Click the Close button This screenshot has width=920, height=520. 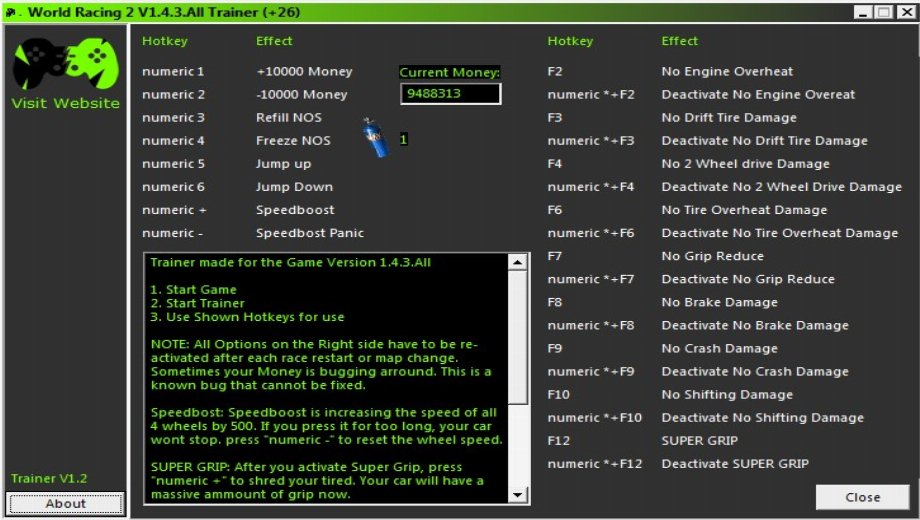(862, 497)
